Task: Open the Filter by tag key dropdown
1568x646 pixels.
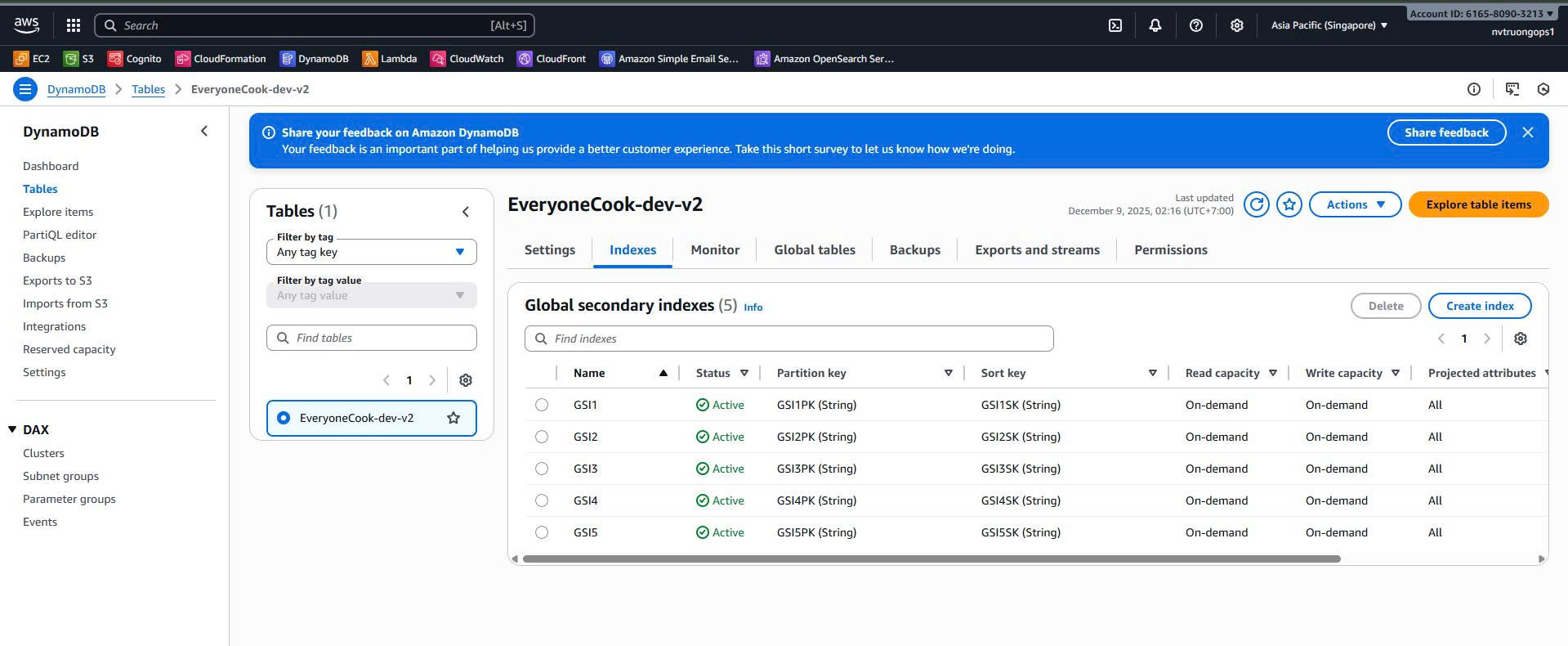Action: click(x=372, y=252)
